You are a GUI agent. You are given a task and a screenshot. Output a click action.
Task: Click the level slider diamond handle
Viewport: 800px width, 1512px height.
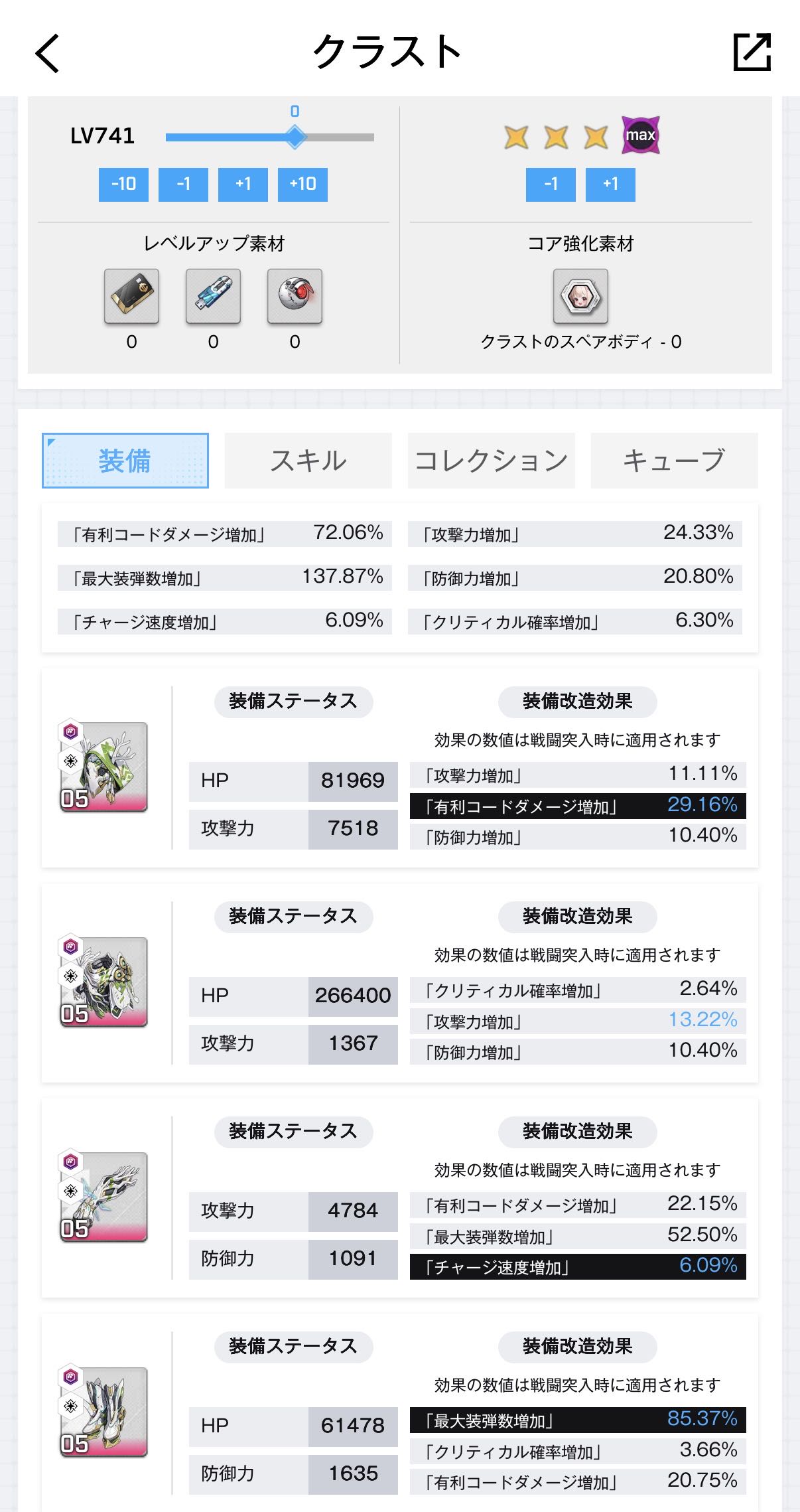coord(295,137)
